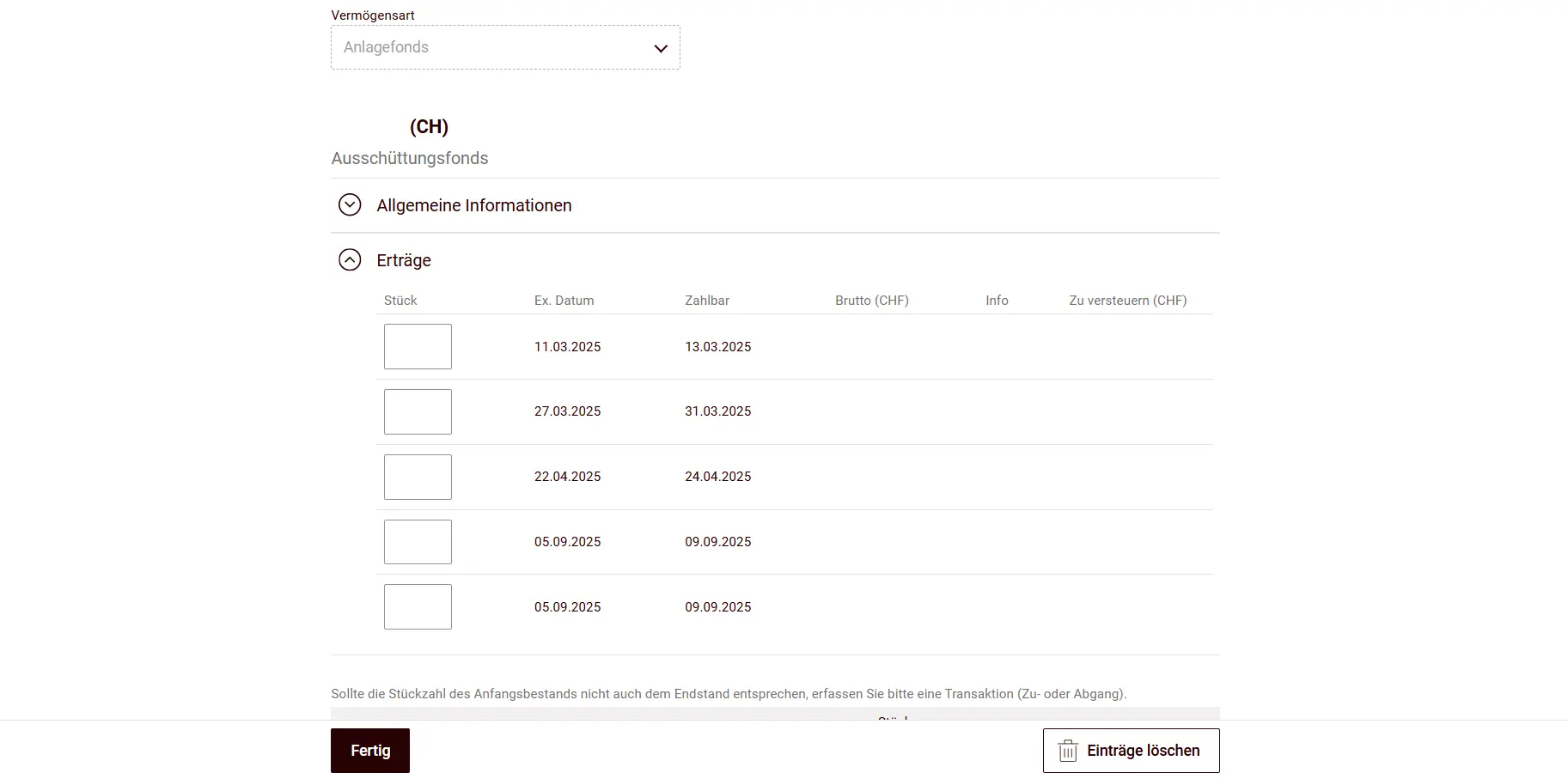Click the up chevron beside Erträge

tap(350, 259)
